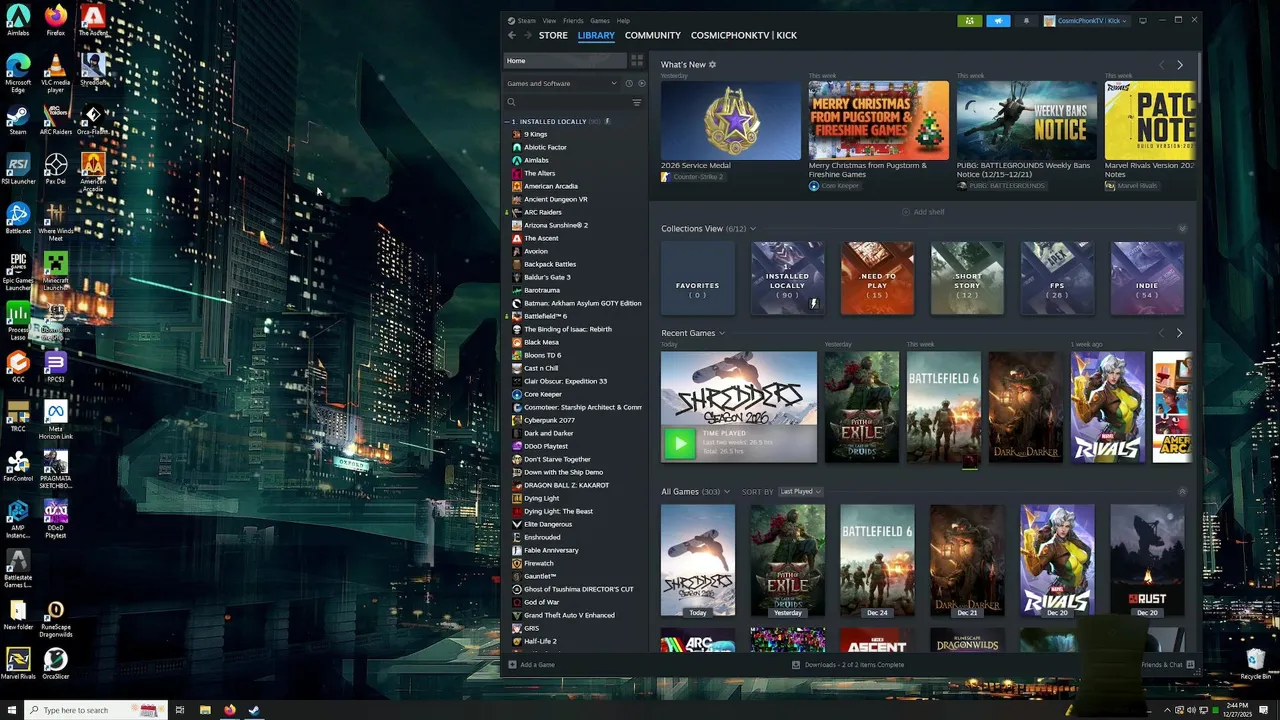Open the COSMICPHONKTV | KICK profile tab

point(744,36)
